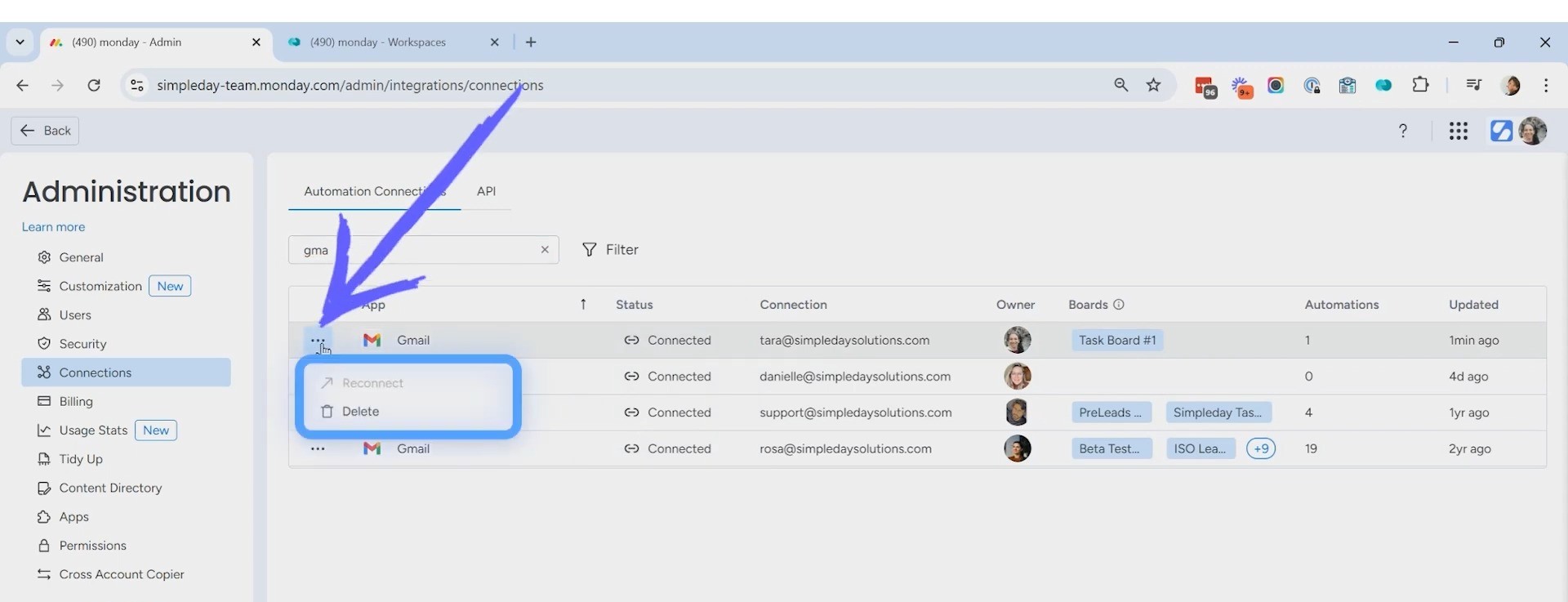Viewport: 1568px width, 602px height.
Task: Click tara owner avatar
Action: [x=1017, y=340]
